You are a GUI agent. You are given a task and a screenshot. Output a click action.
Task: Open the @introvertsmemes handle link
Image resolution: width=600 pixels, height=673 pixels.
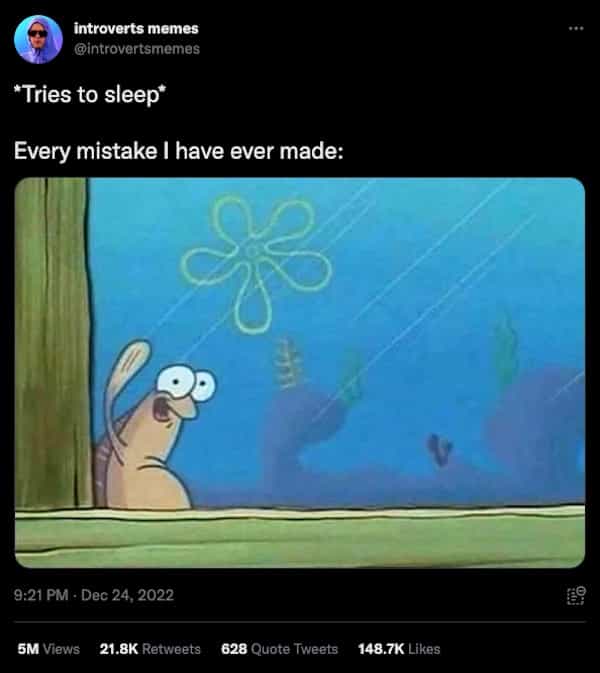click(x=137, y=49)
